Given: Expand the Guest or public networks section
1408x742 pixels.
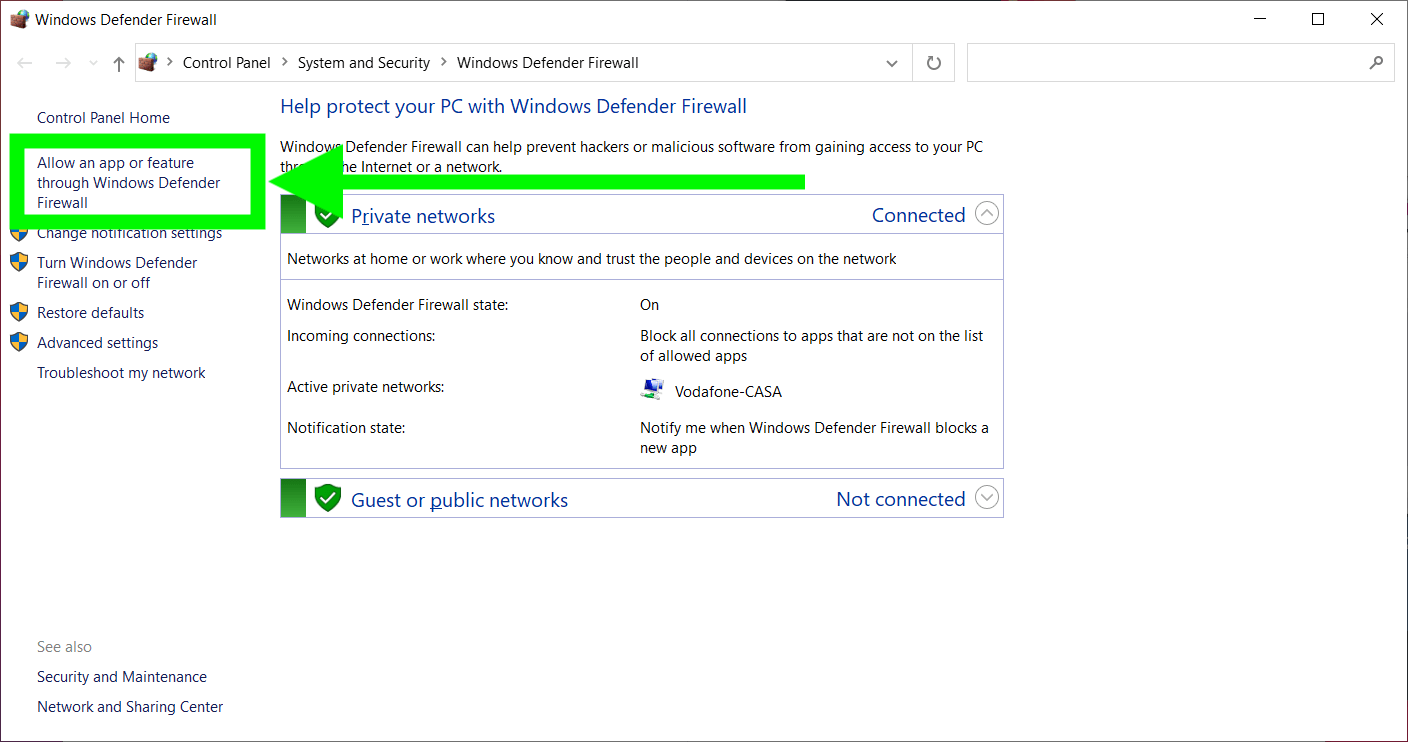Looking at the screenshot, I should (987, 497).
